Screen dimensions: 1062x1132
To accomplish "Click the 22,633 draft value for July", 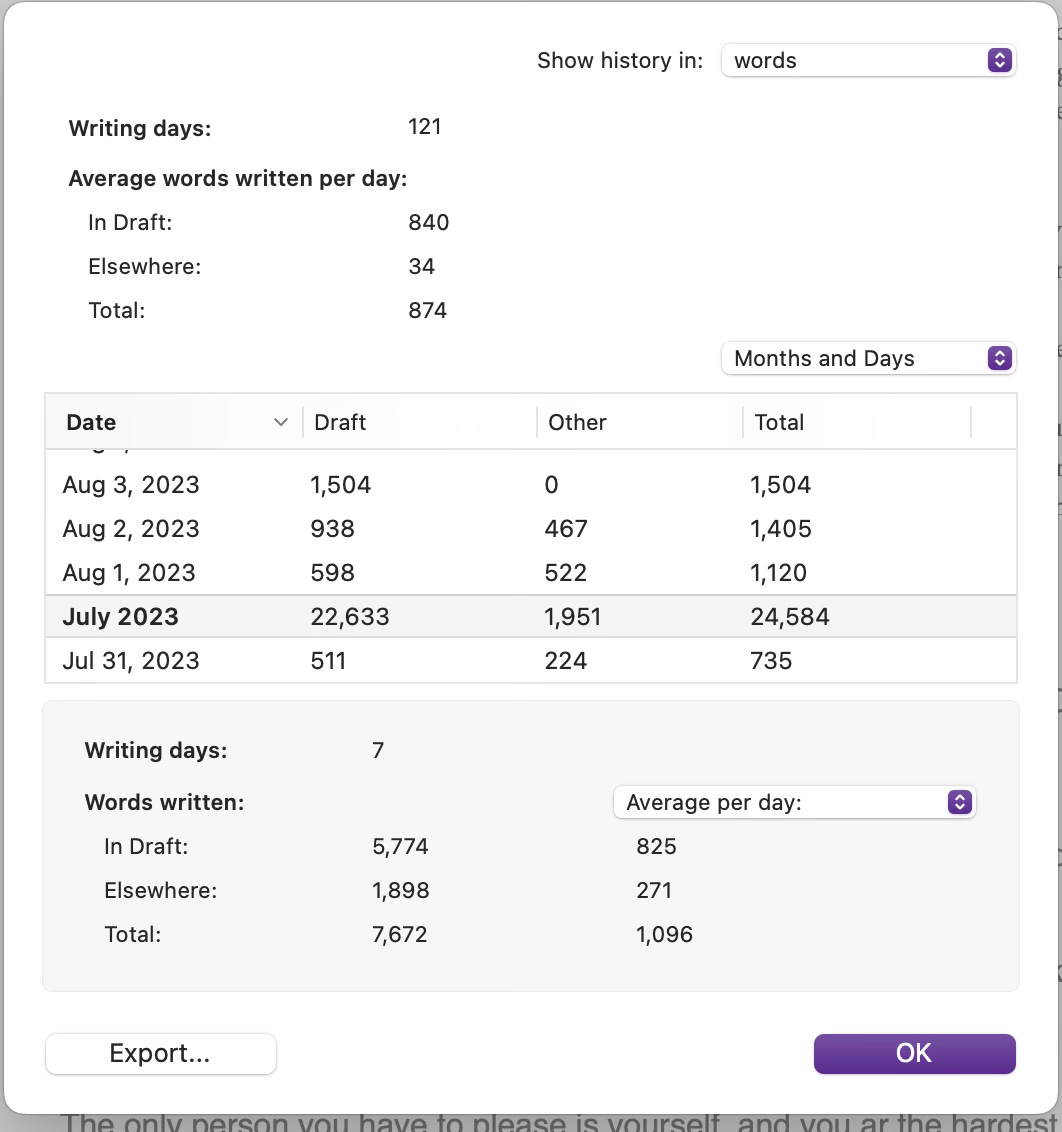I will coord(349,617).
